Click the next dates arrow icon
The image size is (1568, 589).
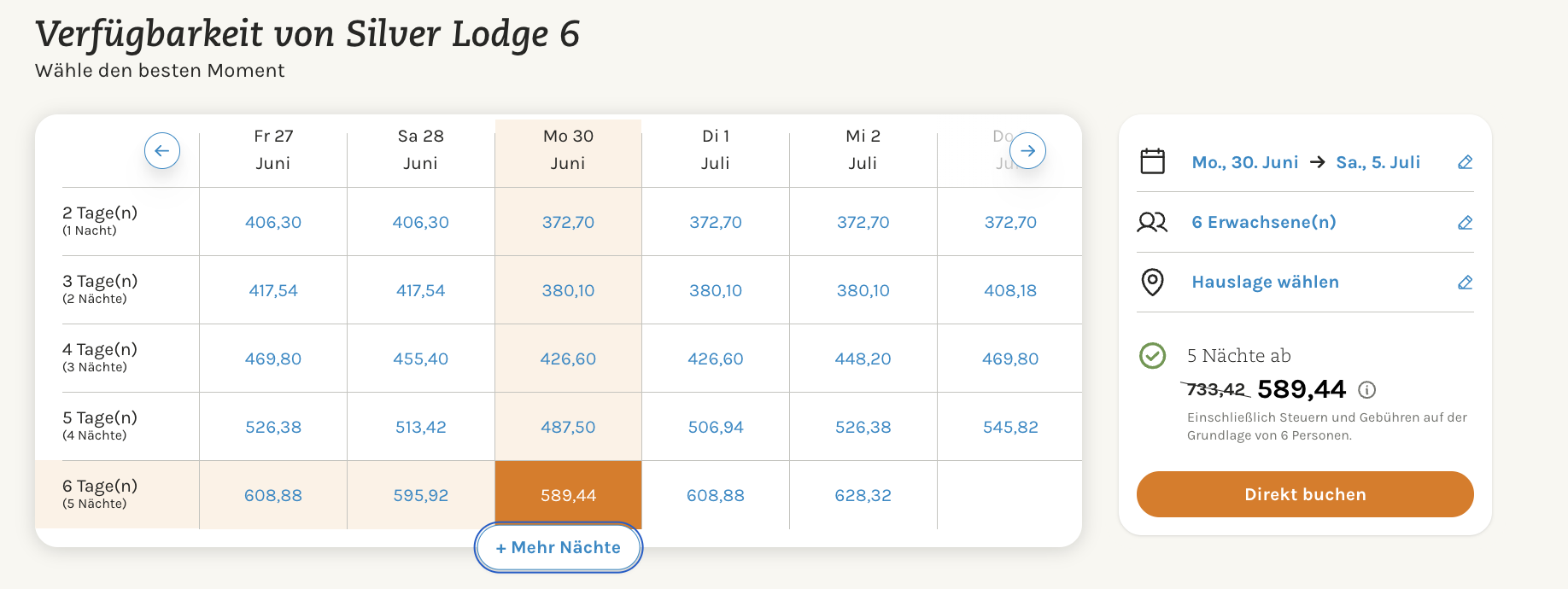pos(1027,151)
